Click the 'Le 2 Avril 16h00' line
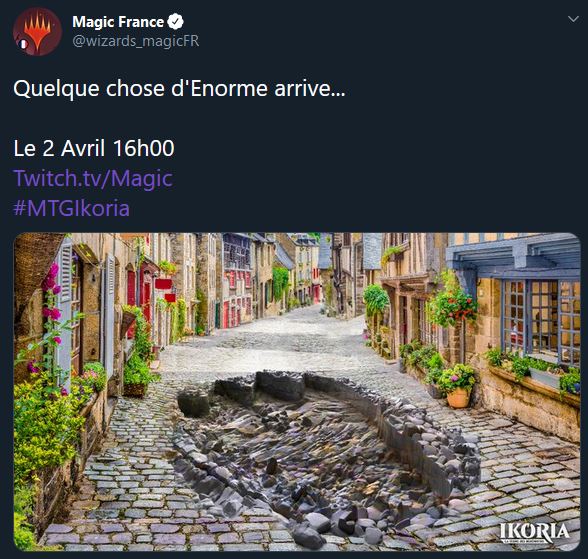588x559 pixels. tap(94, 148)
